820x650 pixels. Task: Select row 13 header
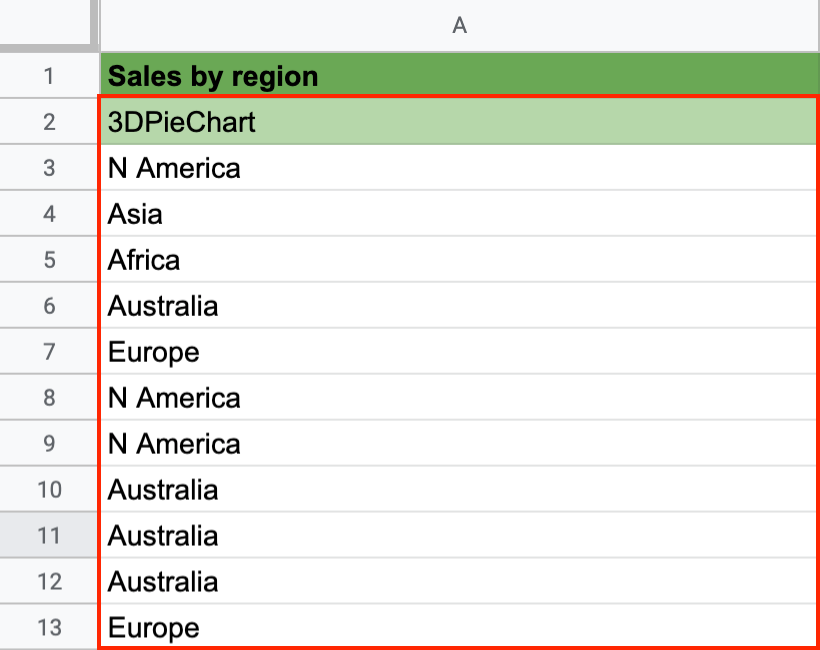click(49, 627)
